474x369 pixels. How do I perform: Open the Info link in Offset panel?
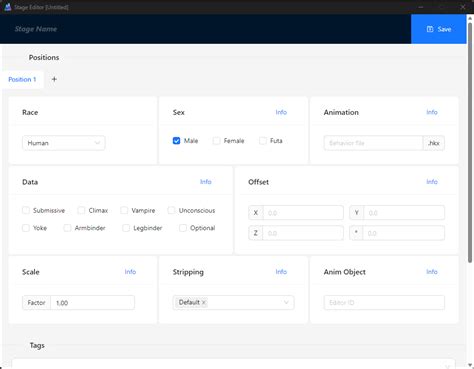pos(432,182)
